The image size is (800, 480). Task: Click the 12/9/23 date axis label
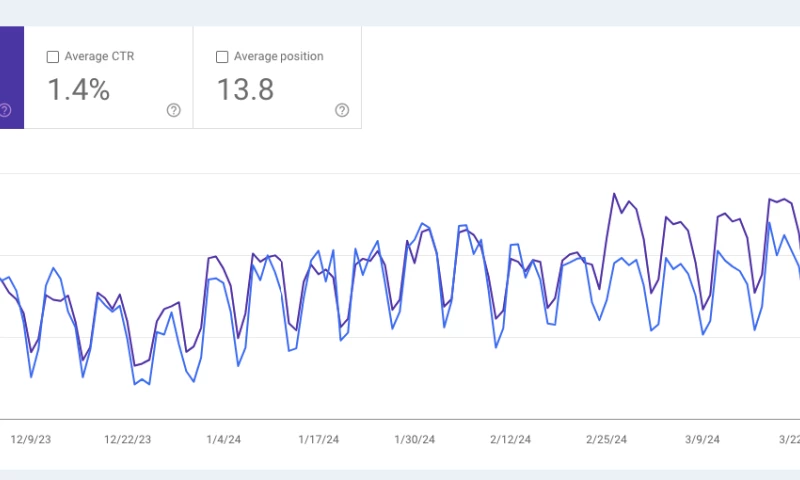tap(32, 439)
